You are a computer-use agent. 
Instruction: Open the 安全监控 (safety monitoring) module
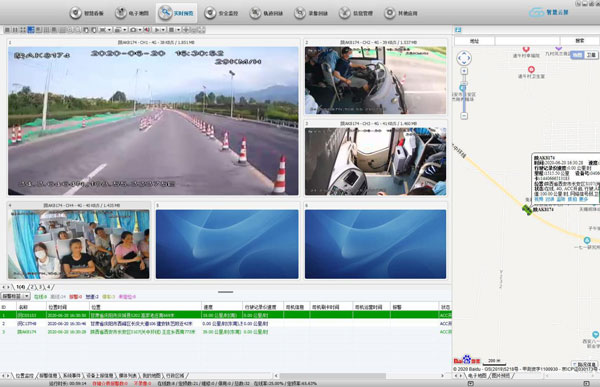[x=221, y=13]
